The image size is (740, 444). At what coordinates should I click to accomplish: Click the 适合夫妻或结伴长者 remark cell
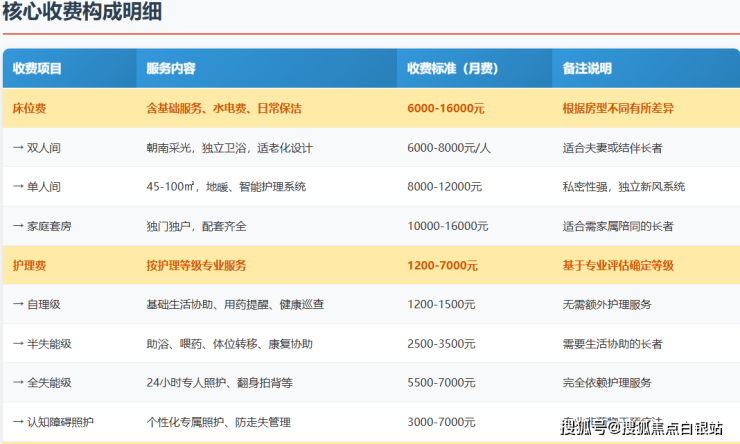point(613,147)
